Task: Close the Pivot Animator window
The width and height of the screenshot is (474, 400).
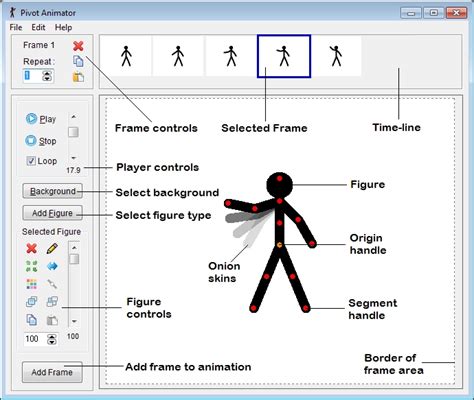Action: point(456,13)
